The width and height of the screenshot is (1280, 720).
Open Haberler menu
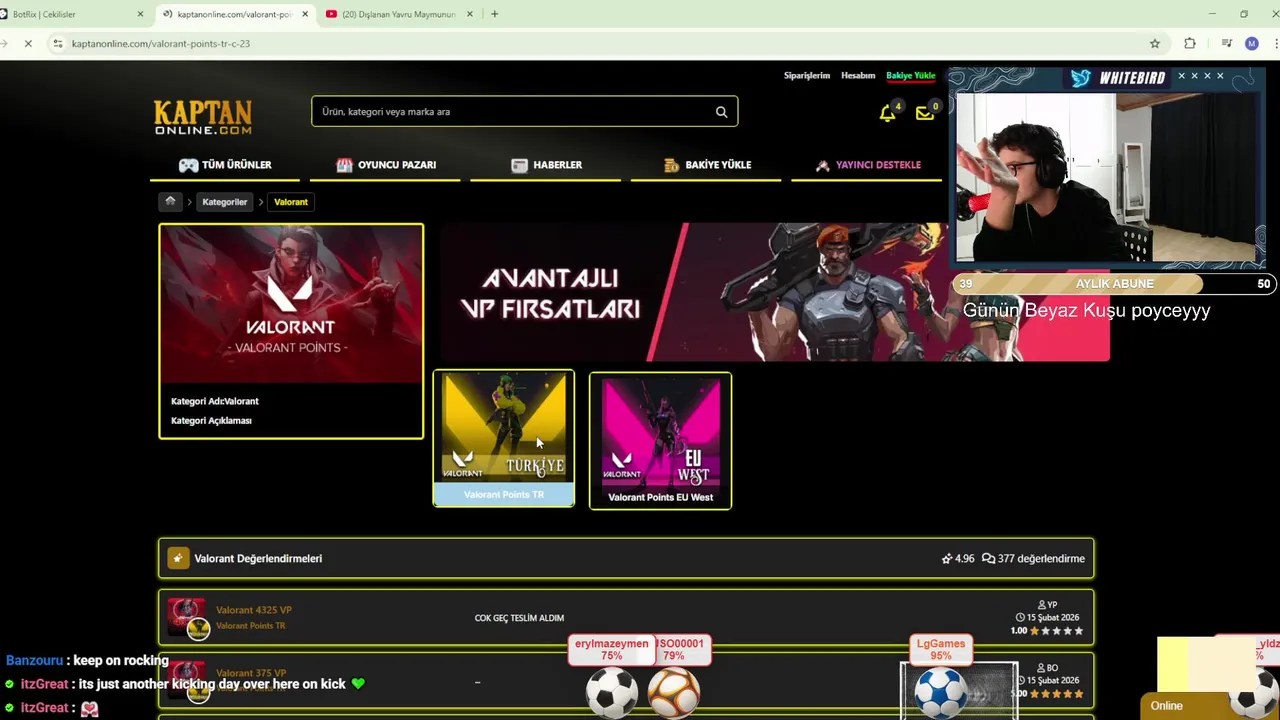coord(546,165)
